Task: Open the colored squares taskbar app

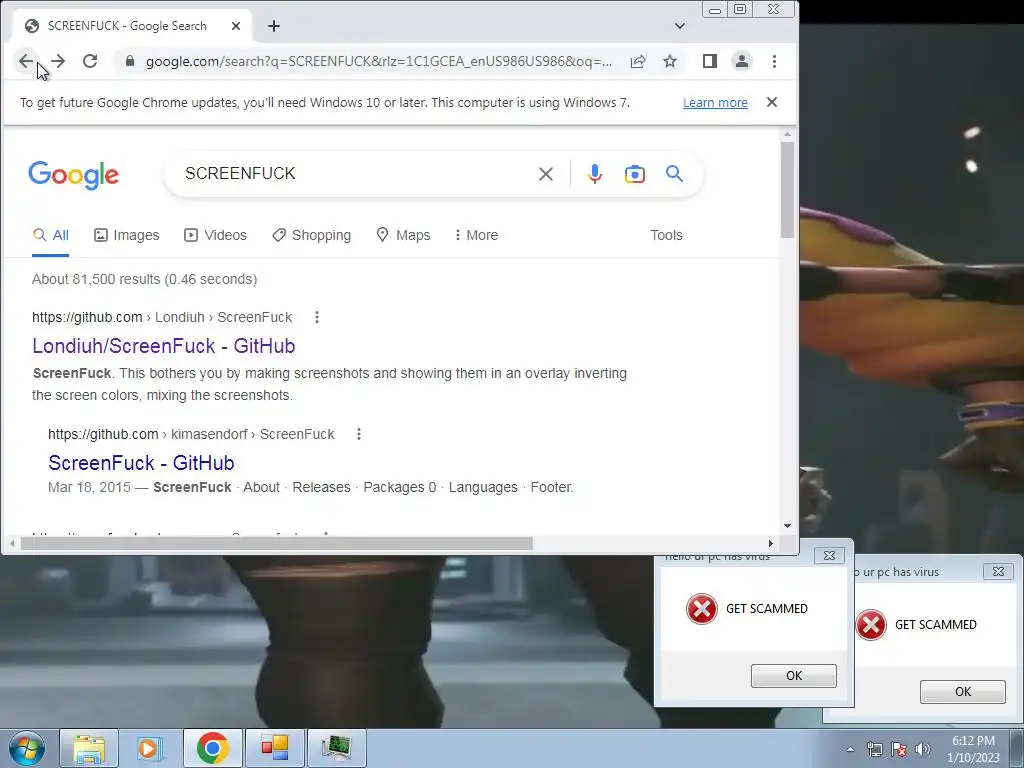Action: (x=274, y=748)
